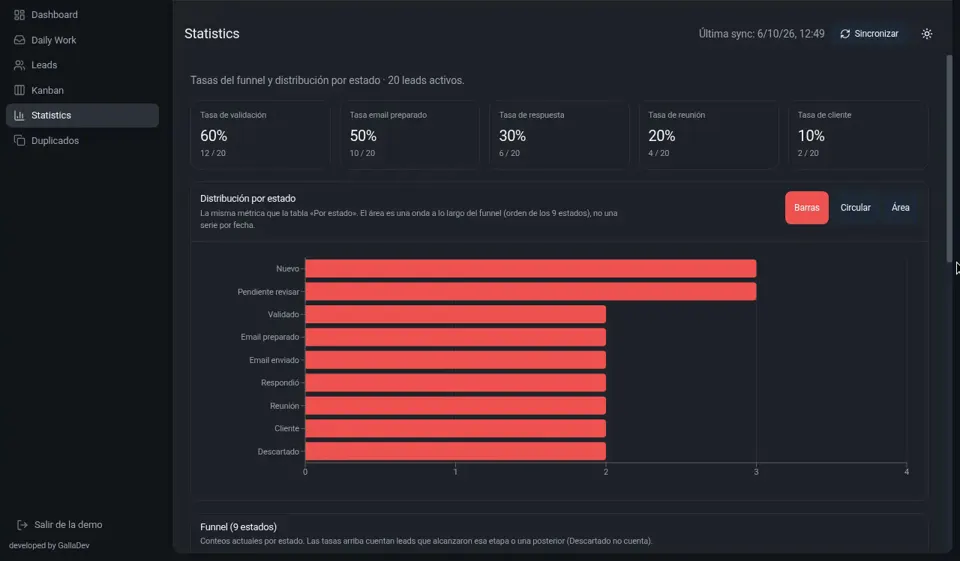Click the Sincronizar button label
Screen dimensions: 960x561
click(876, 34)
